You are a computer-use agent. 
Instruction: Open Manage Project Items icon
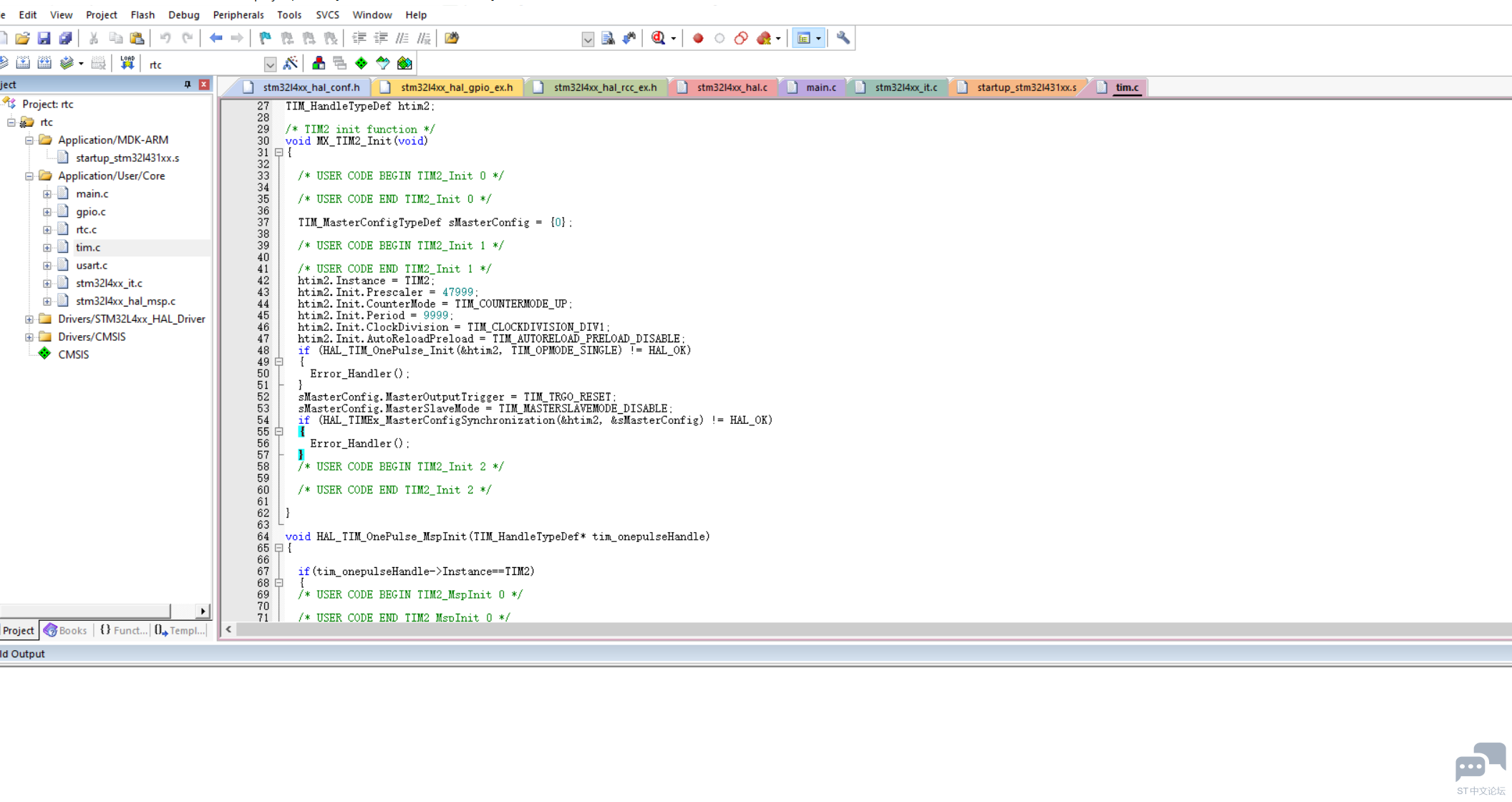319,64
